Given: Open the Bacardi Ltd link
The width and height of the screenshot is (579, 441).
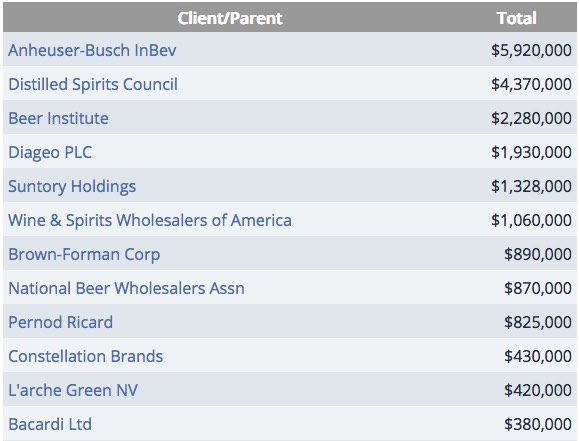Looking at the screenshot, I should point(50,424).
